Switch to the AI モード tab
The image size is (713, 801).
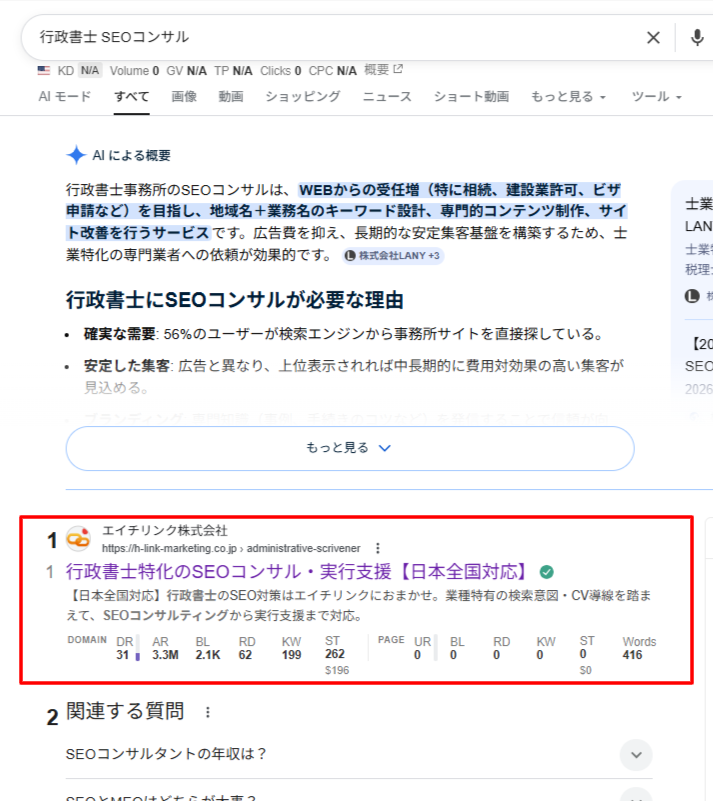tap(64, 96)
